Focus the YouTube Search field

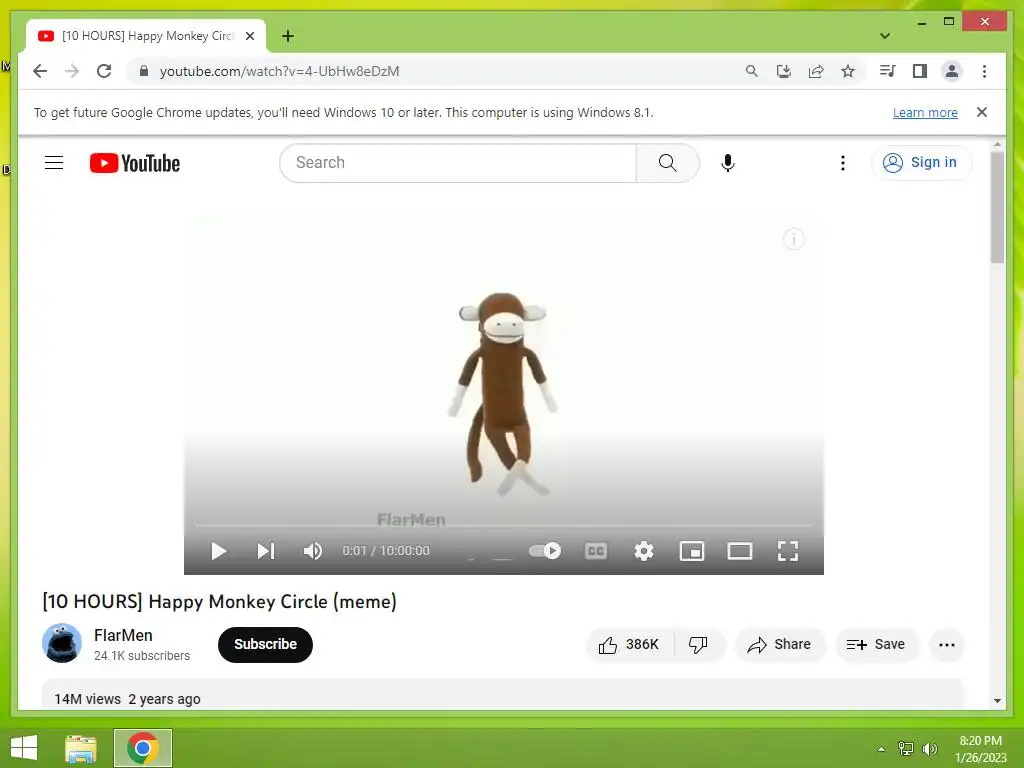point(458,163)
